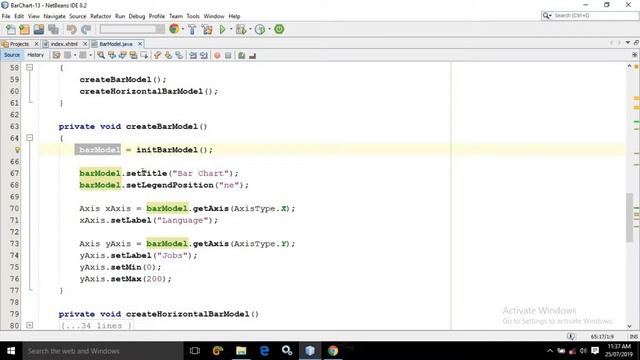This screenshot has height=360, width=640.
Task: Open the Profile Project dropdown arrow
Action: 269,29
